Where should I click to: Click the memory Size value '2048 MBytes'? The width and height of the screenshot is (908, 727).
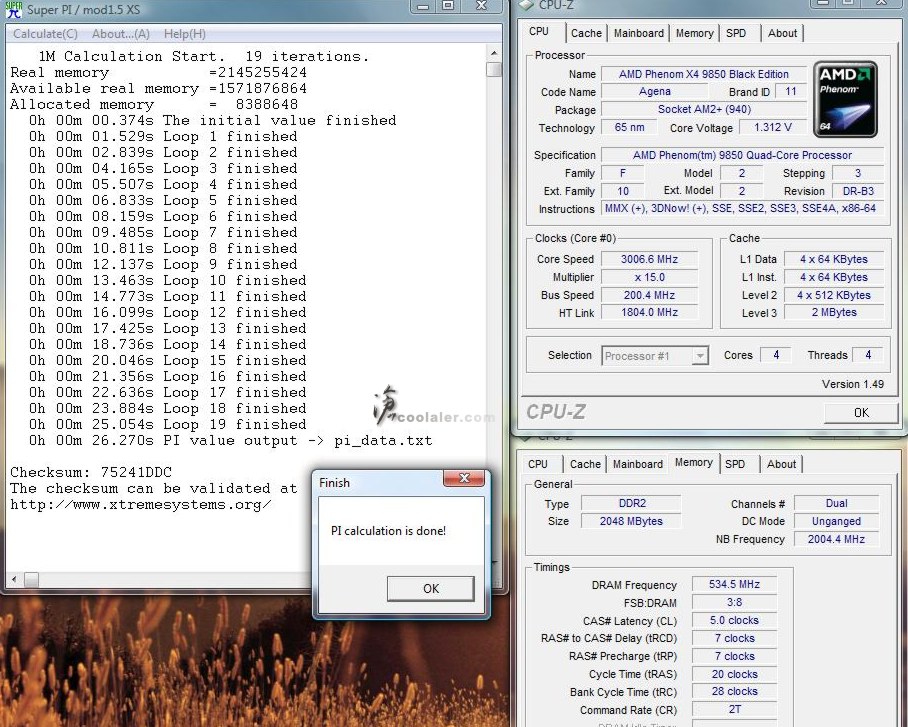pos(631,521)
